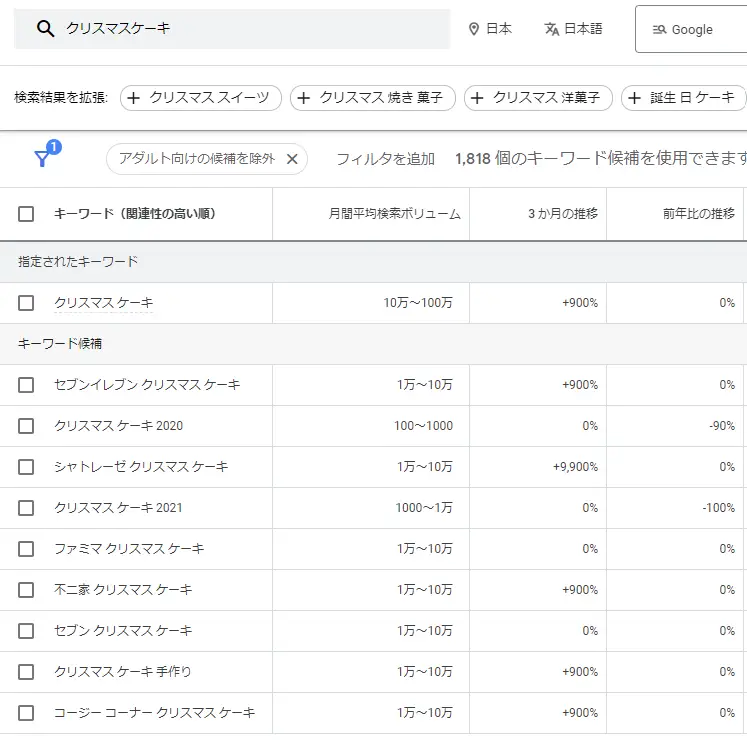Viewport: 747px width, 743px height.
Task: Click keyword セブンイレブン クリスマス ケーキ
Action: coord(147,384)
